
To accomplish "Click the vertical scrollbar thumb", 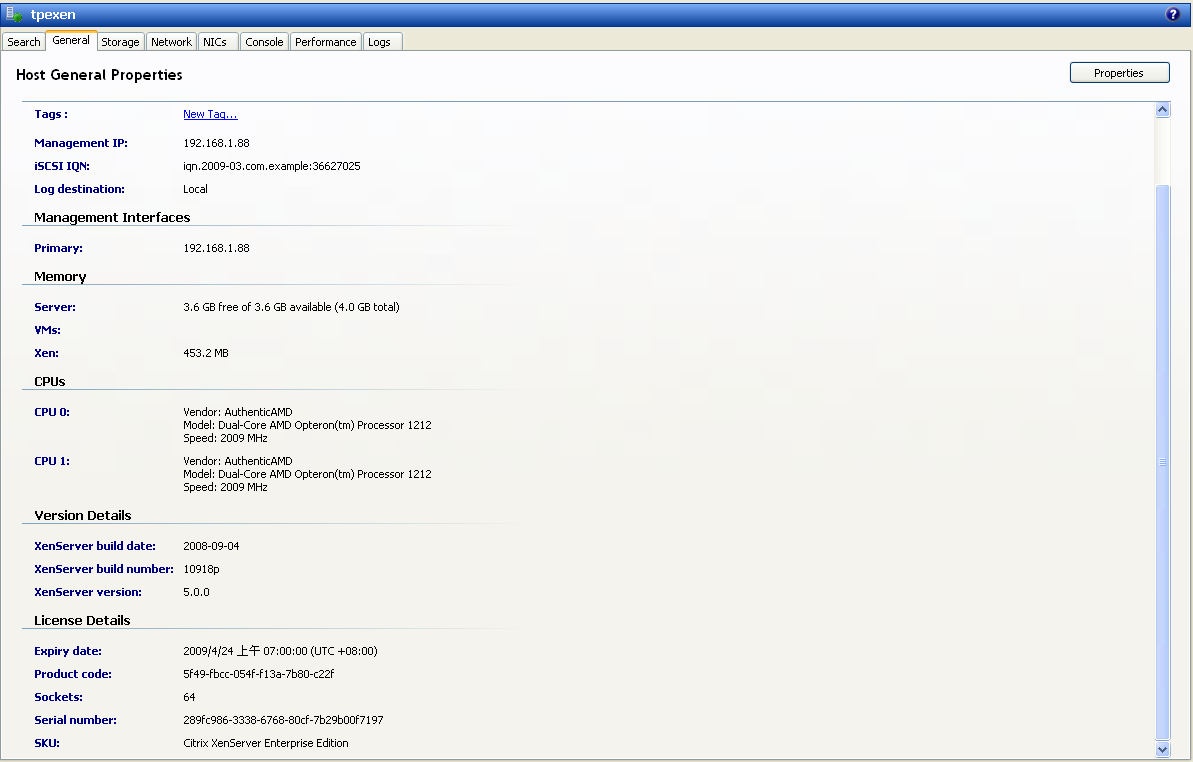I will pyautogui.click(x=1162, y=462).
